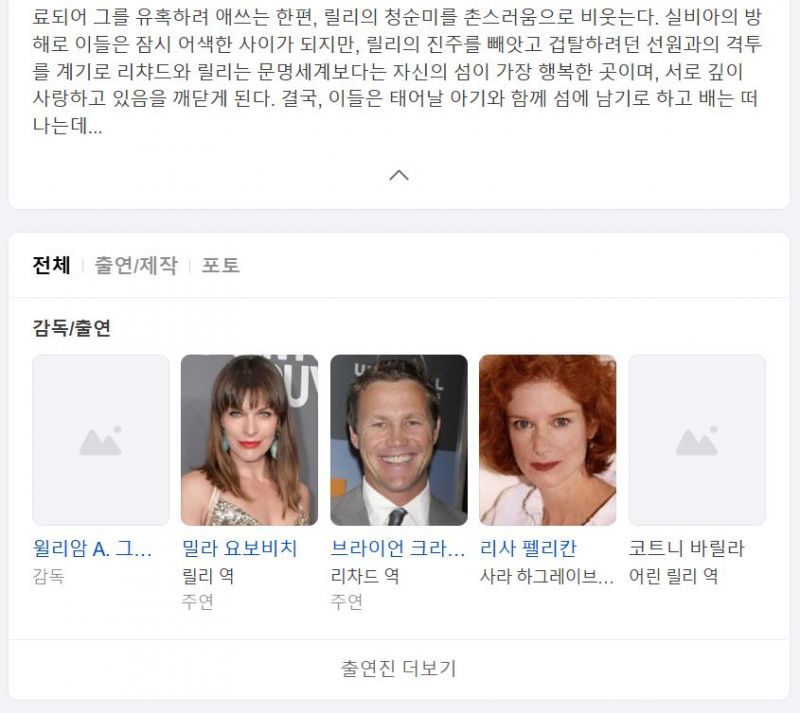This screenshot has width=800, height=713.
Task: Click the 릴리 역 role label
Action: pyautogui.click(x=208, y=576)
